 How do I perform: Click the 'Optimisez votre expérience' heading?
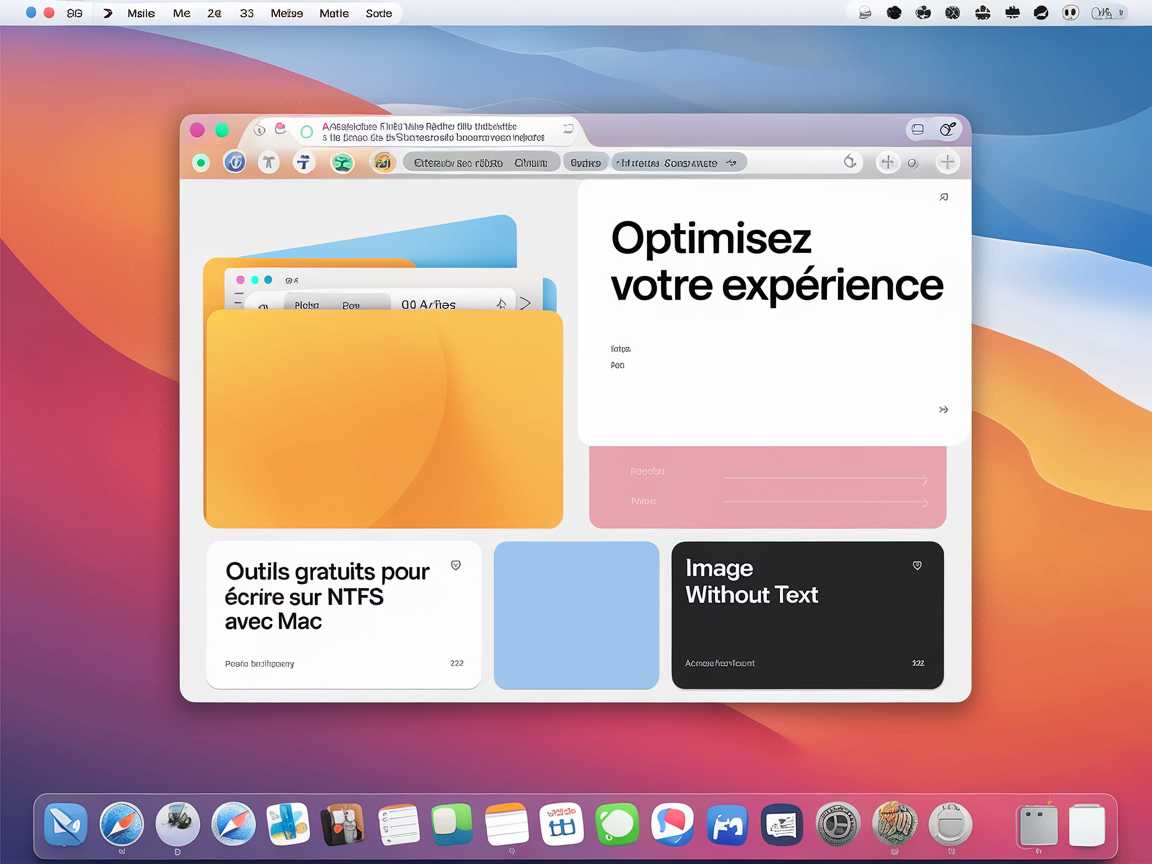(777, 262)
